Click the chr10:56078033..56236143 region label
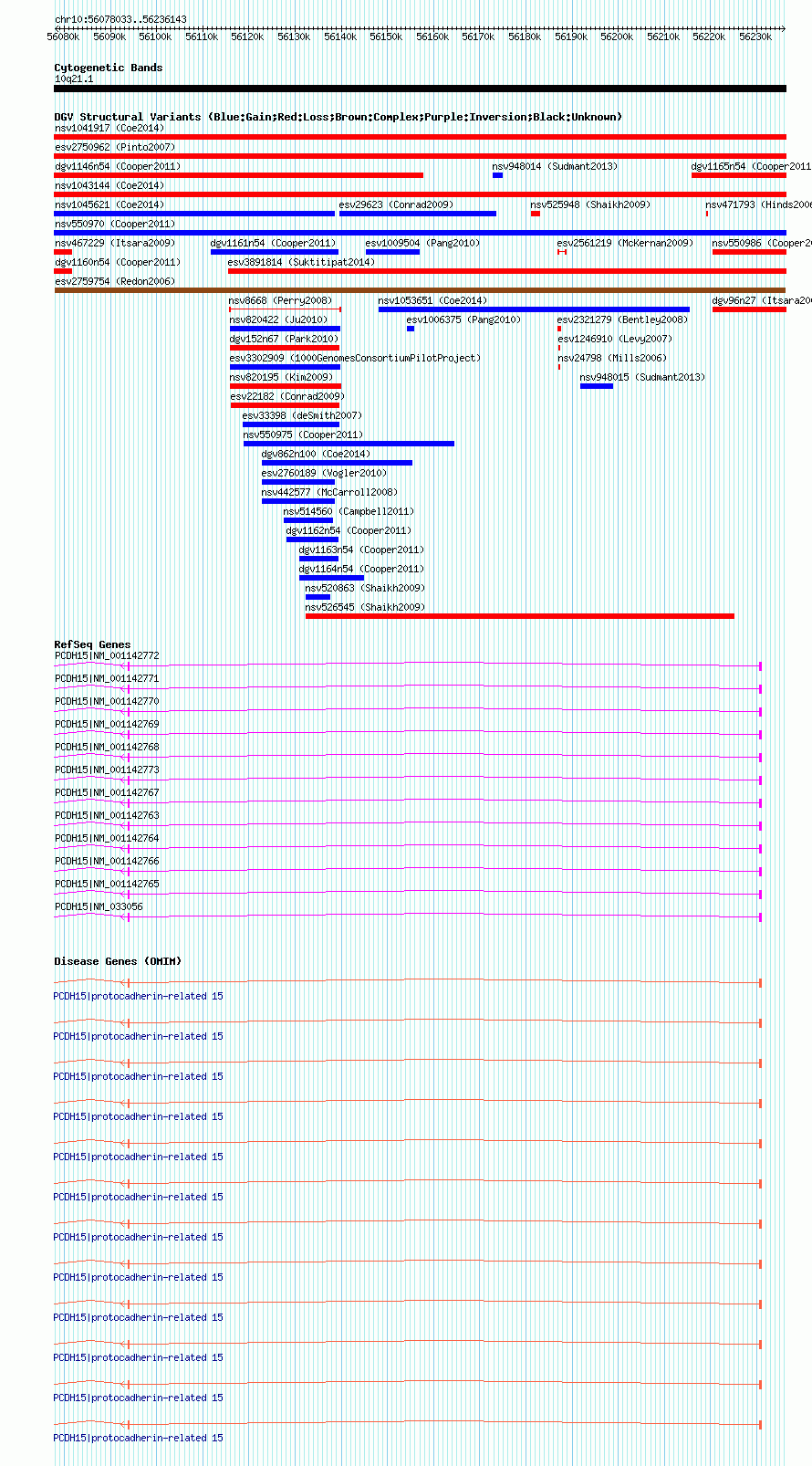The height and width of the screenshot is (1466, 812). pos(120,19)
